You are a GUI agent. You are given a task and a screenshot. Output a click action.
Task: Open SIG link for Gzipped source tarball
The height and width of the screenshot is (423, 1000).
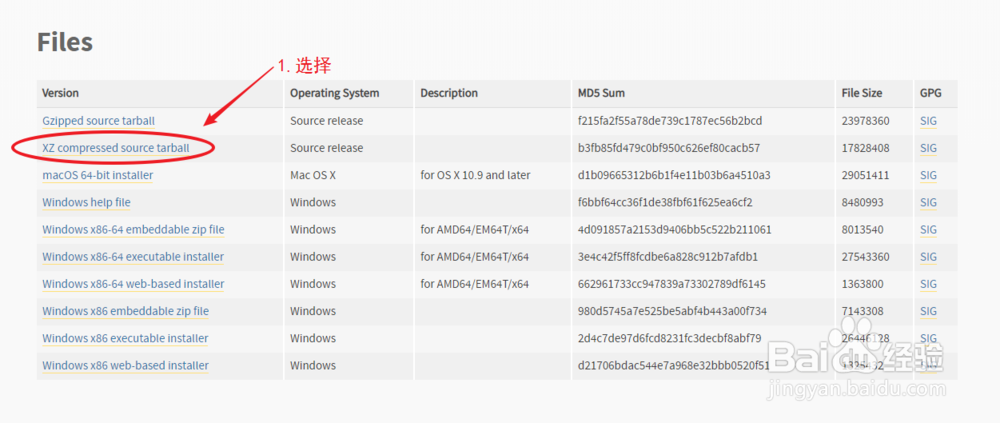pyautogui.click(x=928, y=121)
